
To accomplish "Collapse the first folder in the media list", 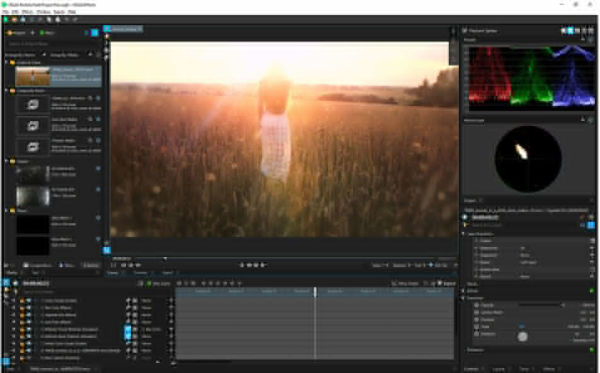I will tap(7, 62).
